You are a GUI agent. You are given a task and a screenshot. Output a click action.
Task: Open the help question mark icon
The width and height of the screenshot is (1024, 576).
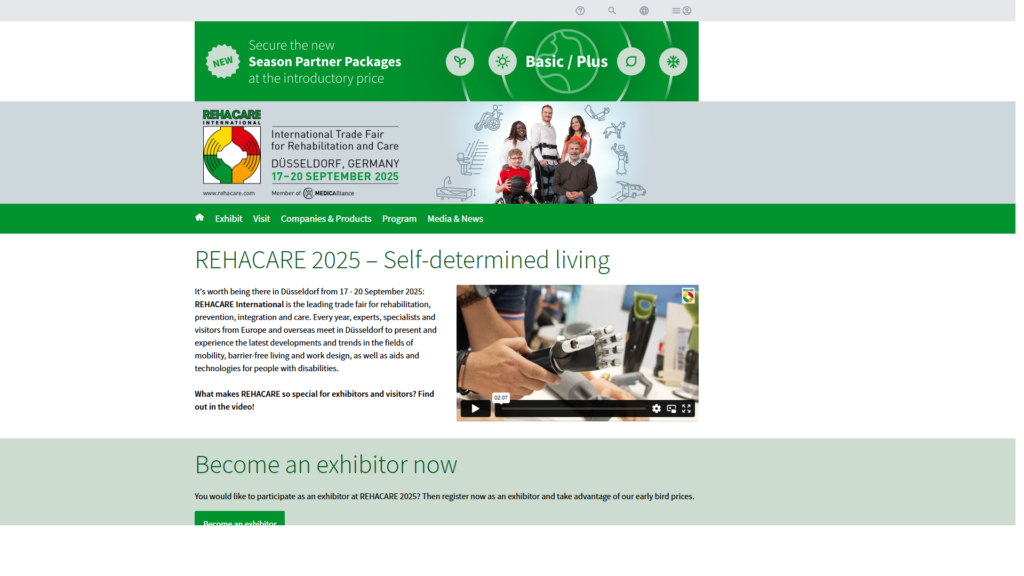coord(580,10)
